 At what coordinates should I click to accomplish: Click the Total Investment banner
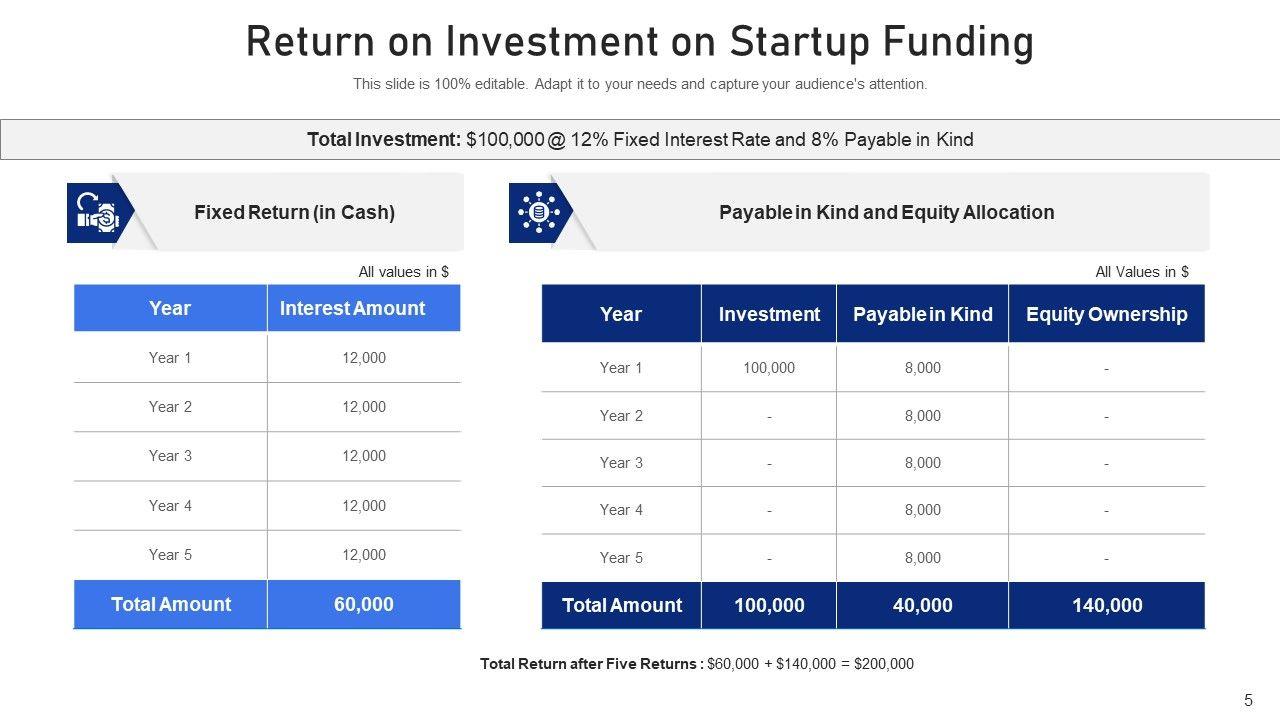tap(640, 140)
